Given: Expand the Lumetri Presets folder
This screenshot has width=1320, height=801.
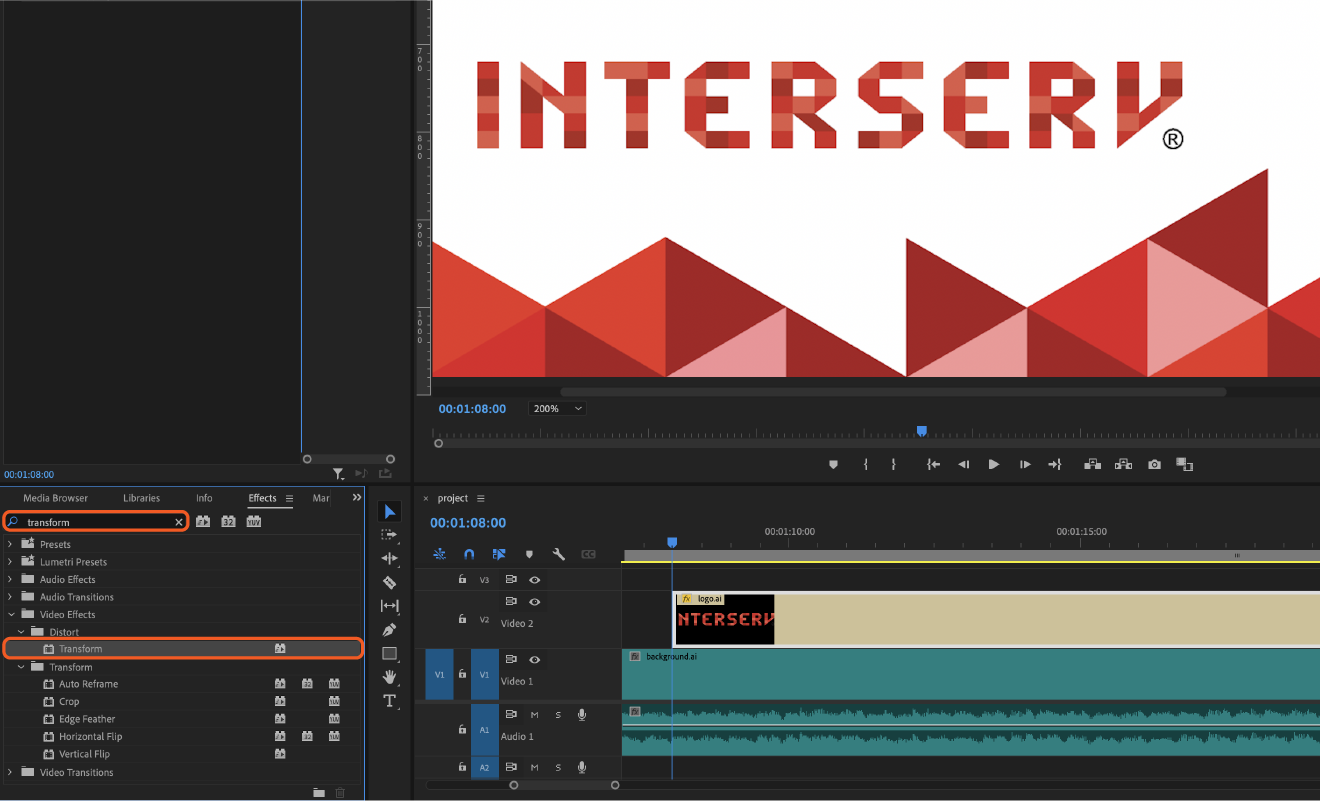Looking at the screenshot, I should coord(11,562).
